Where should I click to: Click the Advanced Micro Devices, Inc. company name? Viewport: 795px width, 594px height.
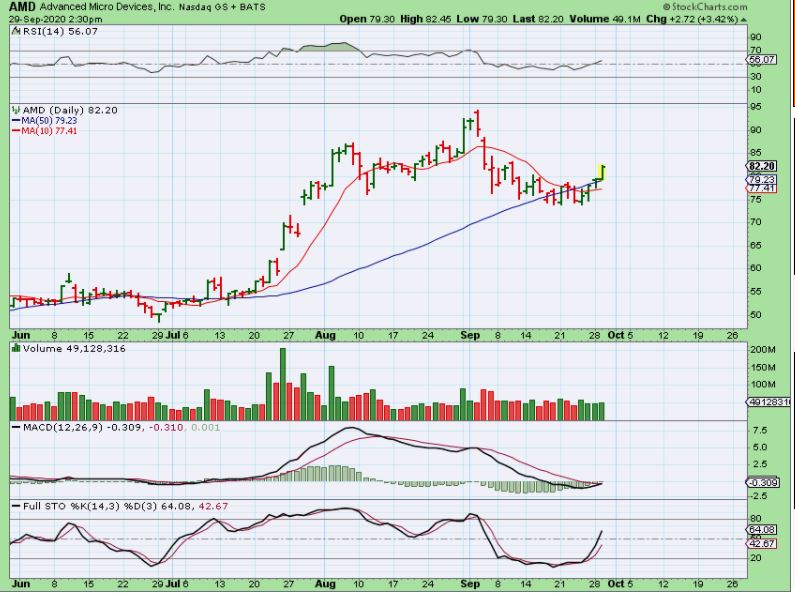[x=106, y=7]
